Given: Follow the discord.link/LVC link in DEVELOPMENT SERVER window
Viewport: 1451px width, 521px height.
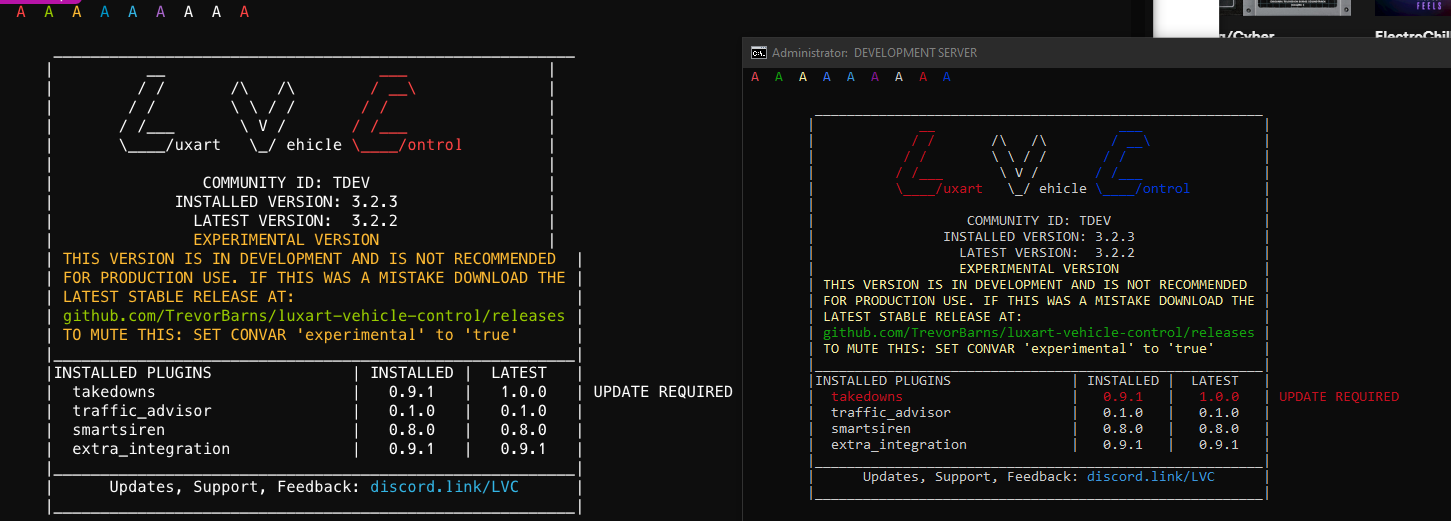Looking at the screenshot, I should click(x=1150, y=476).
